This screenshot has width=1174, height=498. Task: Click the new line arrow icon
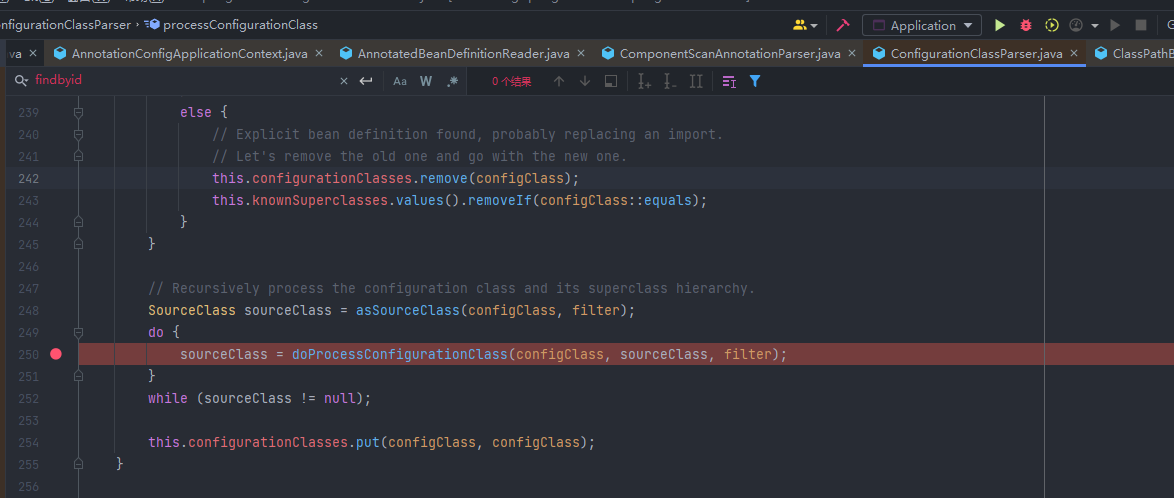click(365, 81)
